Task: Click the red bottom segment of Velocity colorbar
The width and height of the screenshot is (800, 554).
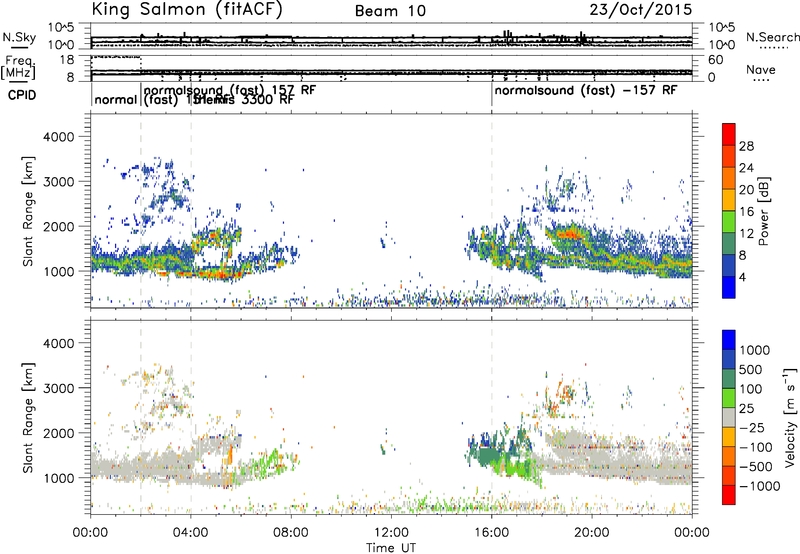Action: pyautogui.click(x=729, y=495)
